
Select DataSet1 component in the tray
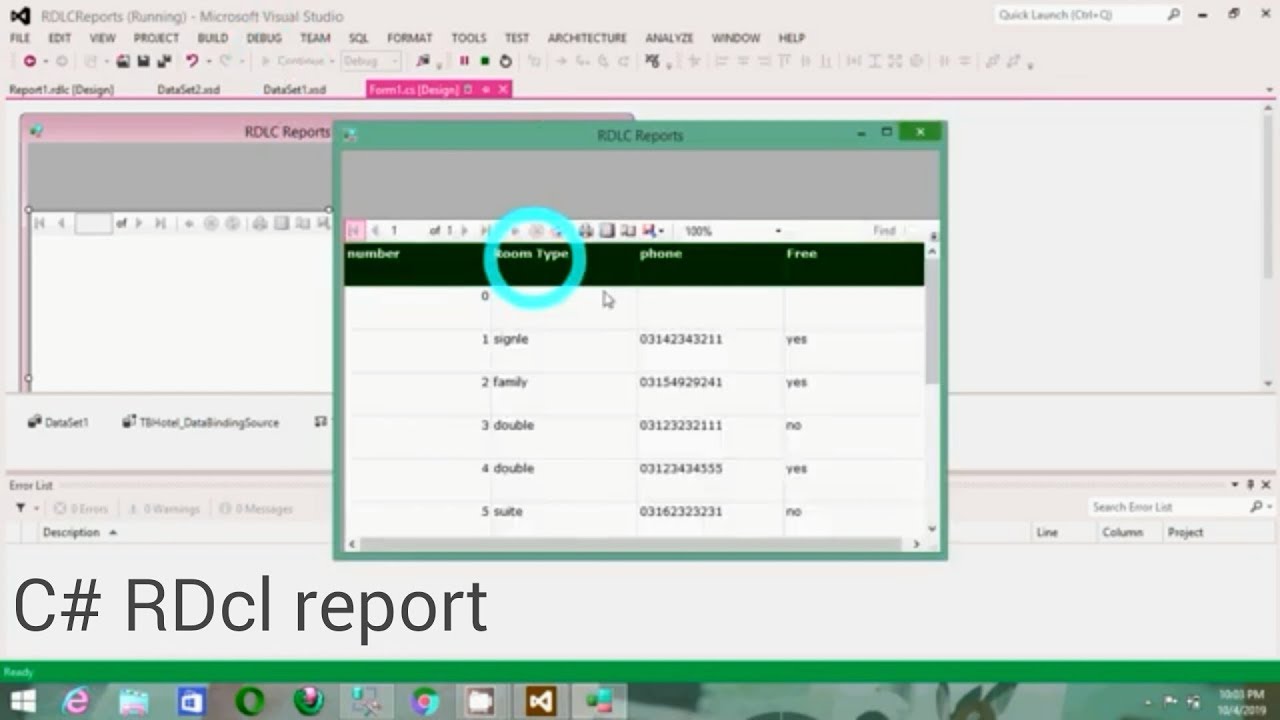[x=58, y=423]
